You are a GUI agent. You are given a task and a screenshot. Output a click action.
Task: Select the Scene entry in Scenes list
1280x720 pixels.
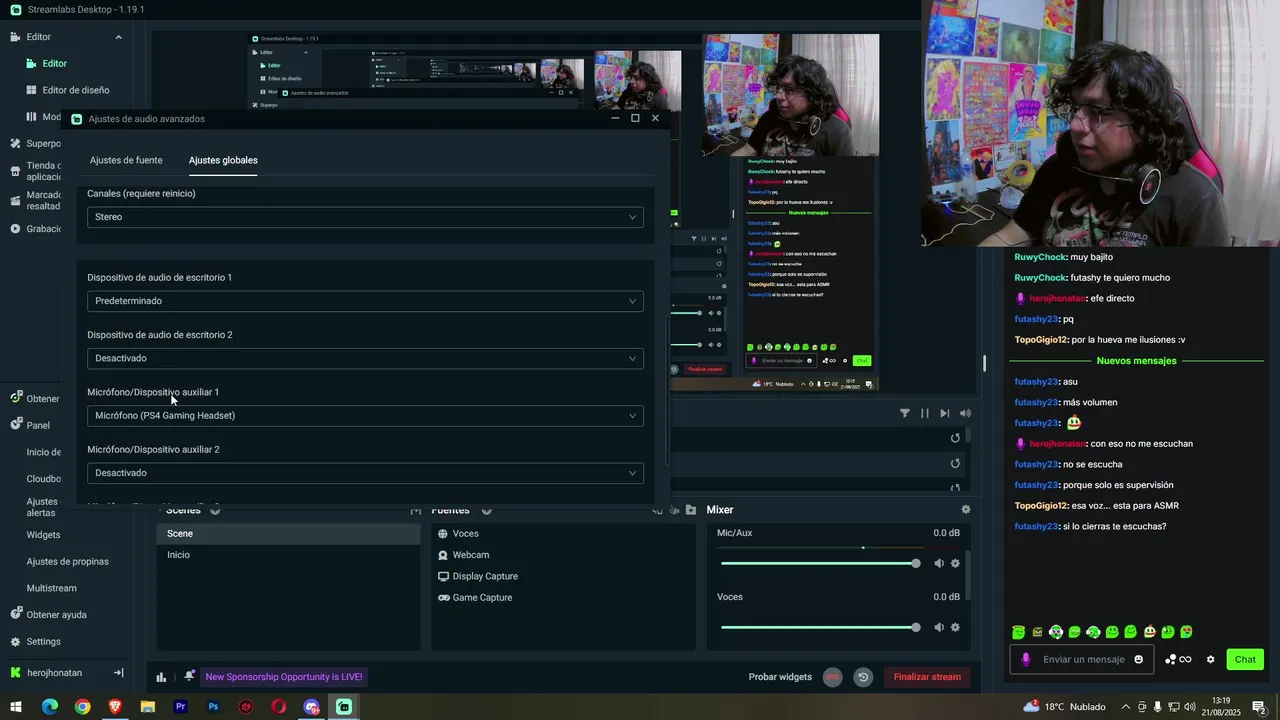pos(289,534)
